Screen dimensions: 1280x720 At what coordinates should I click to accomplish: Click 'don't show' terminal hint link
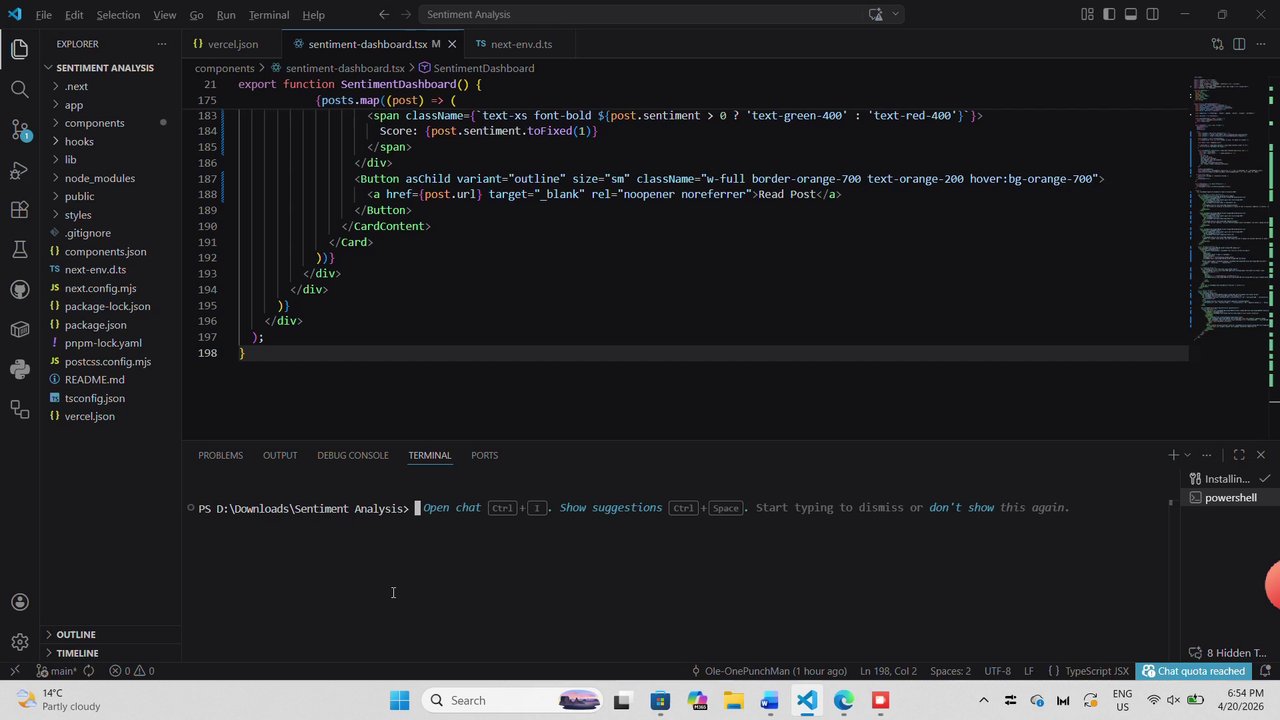coord(961,508)
